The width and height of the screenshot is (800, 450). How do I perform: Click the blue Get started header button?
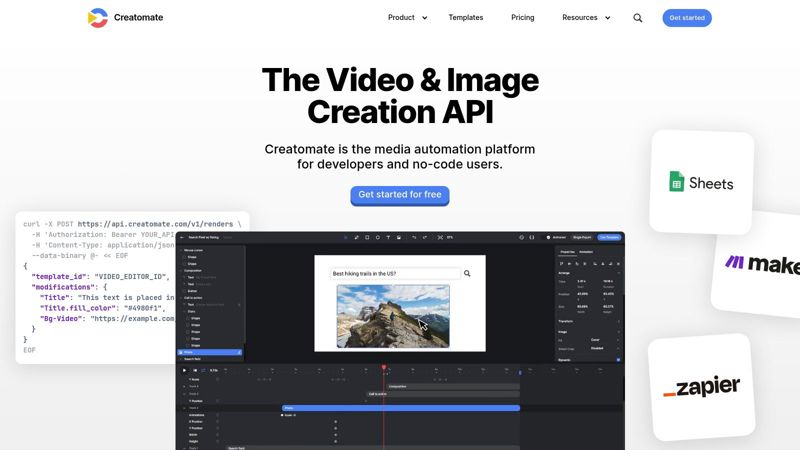[x=687, y=18]
